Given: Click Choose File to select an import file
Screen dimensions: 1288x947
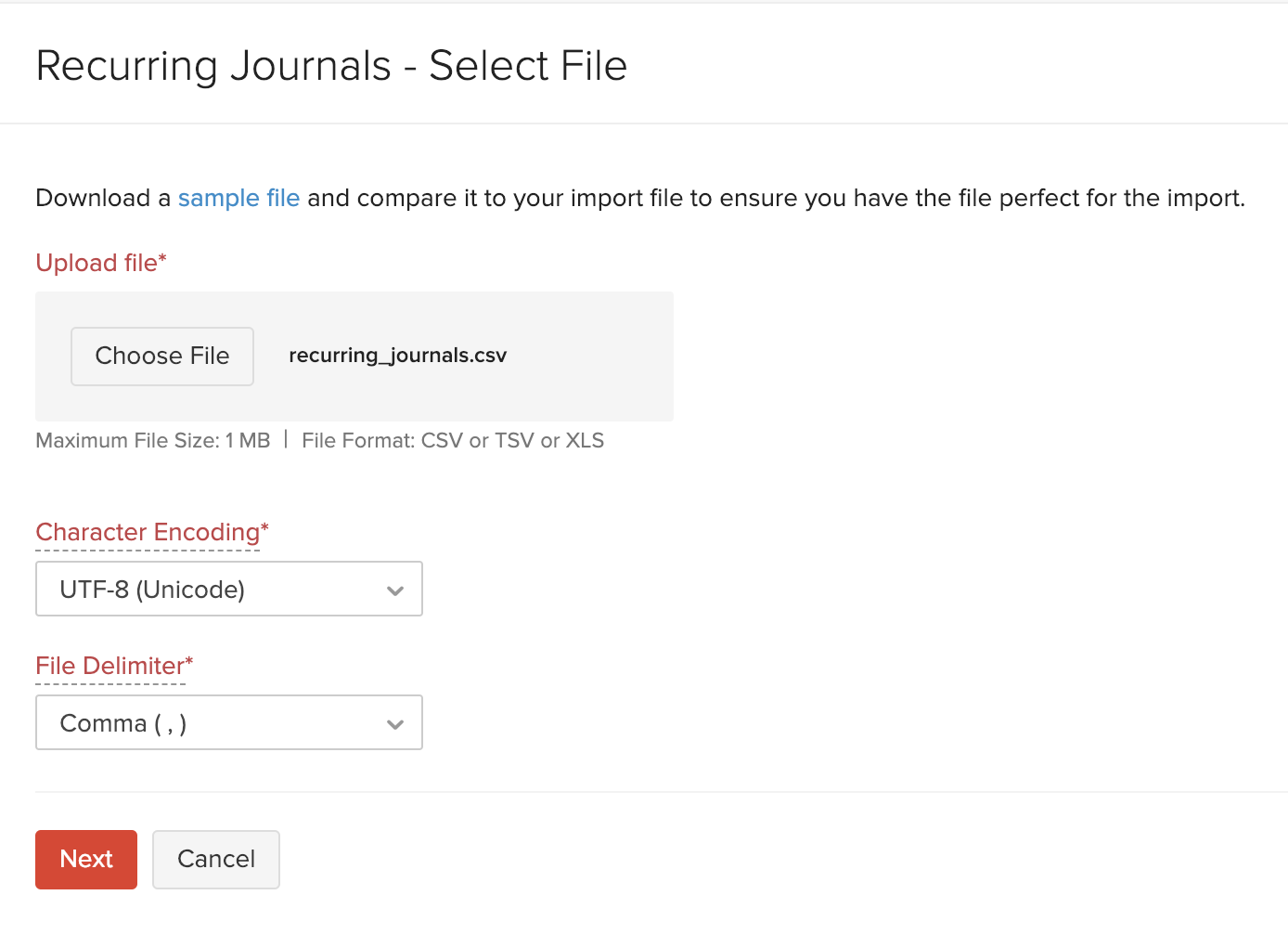Looking at the screenshot, I should click(161, 356).
